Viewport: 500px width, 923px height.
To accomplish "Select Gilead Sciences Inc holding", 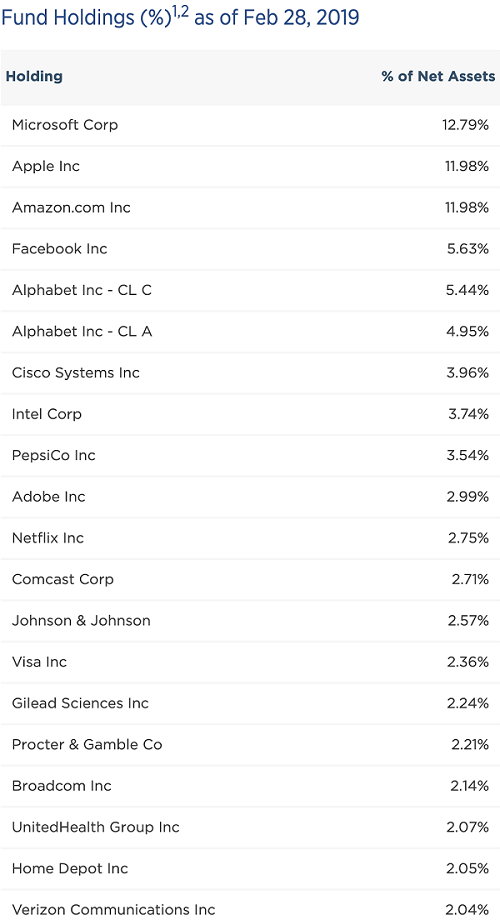I will pyautogui.click(x=80, y=703).
